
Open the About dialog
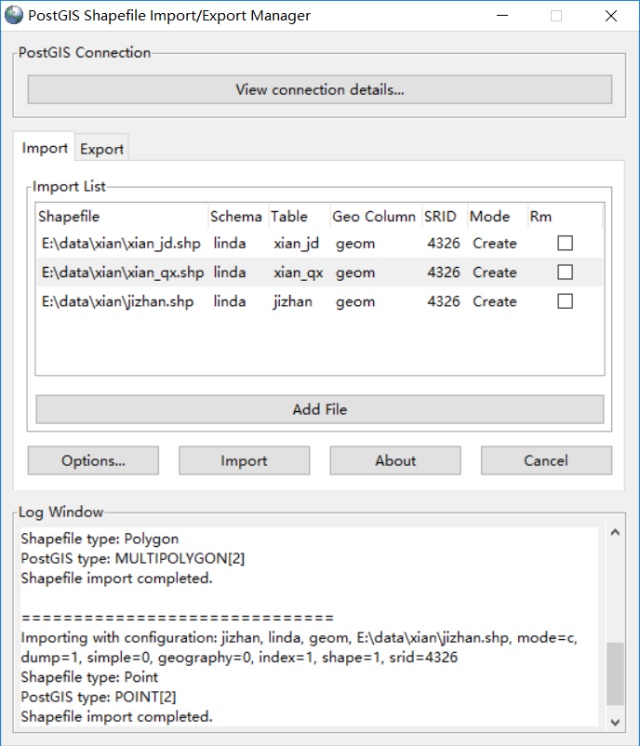coord(395,461)
